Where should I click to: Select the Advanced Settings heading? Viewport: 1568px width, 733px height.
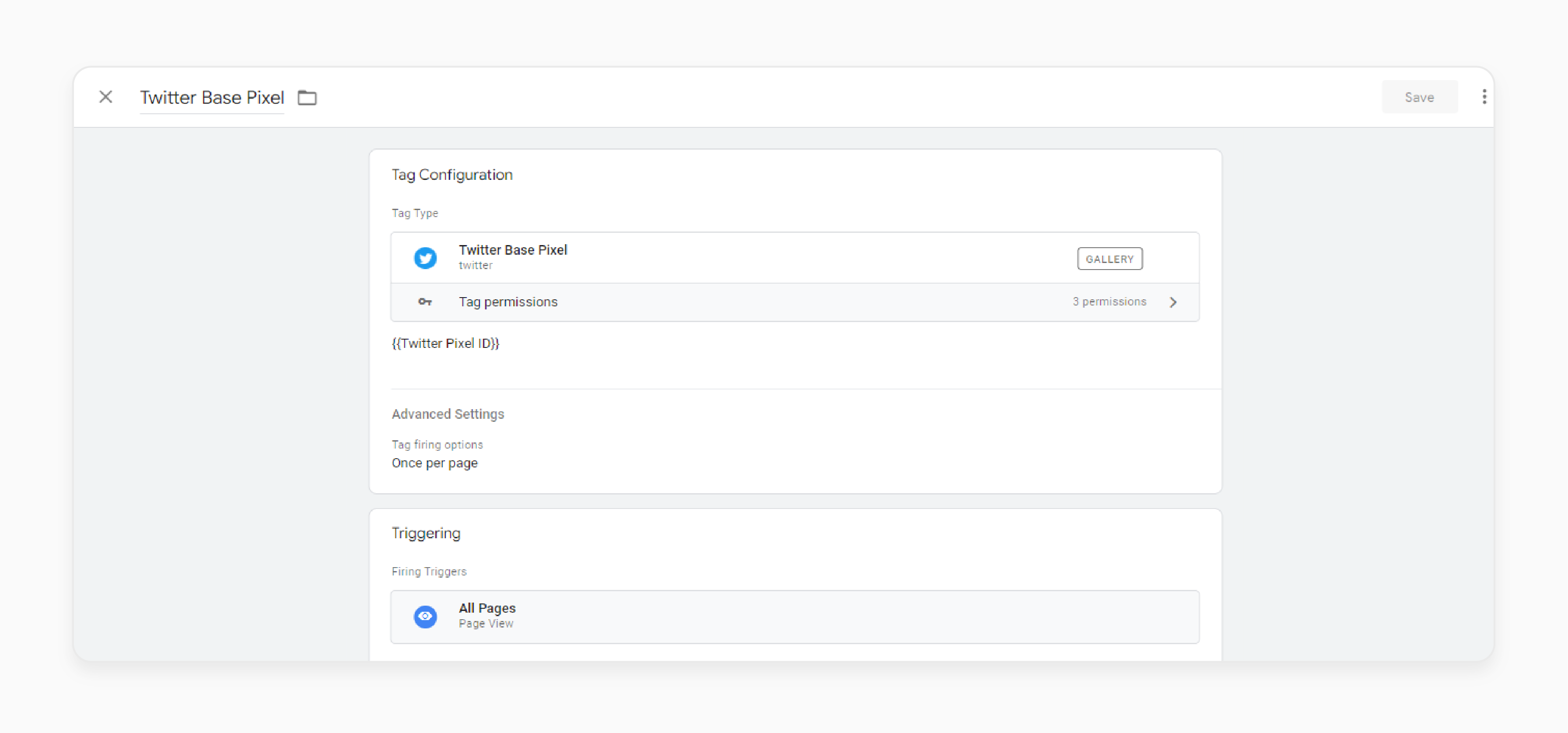[x=448, y=414]
